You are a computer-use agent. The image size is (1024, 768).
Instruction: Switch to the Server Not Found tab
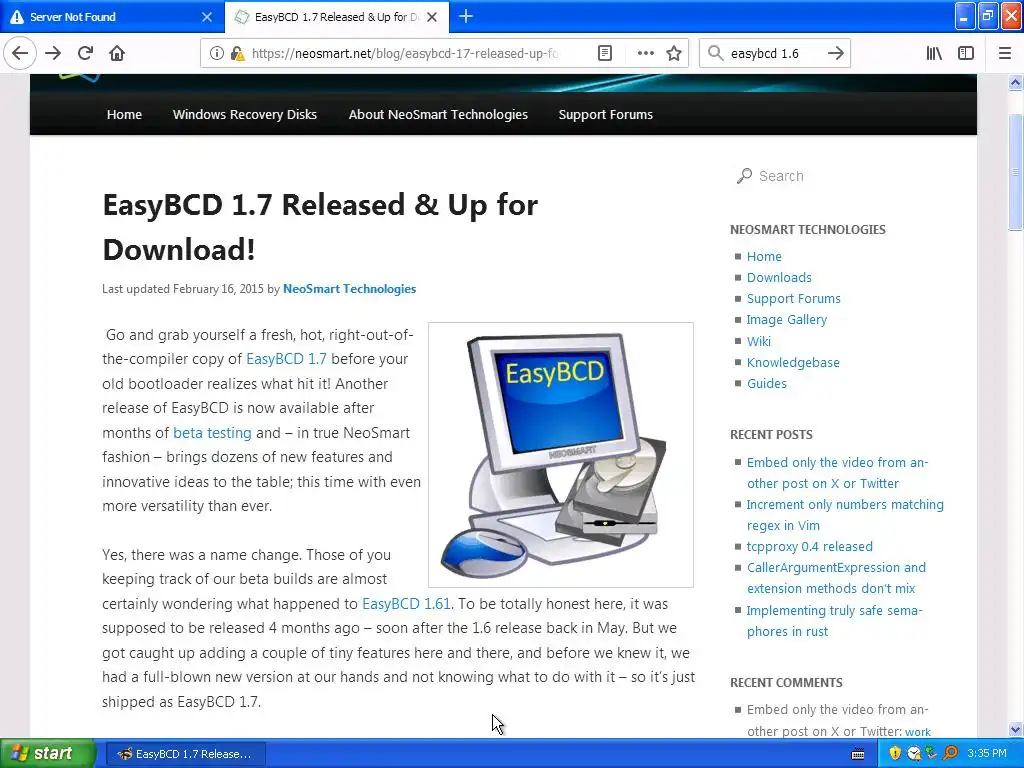tap(111, 17)
